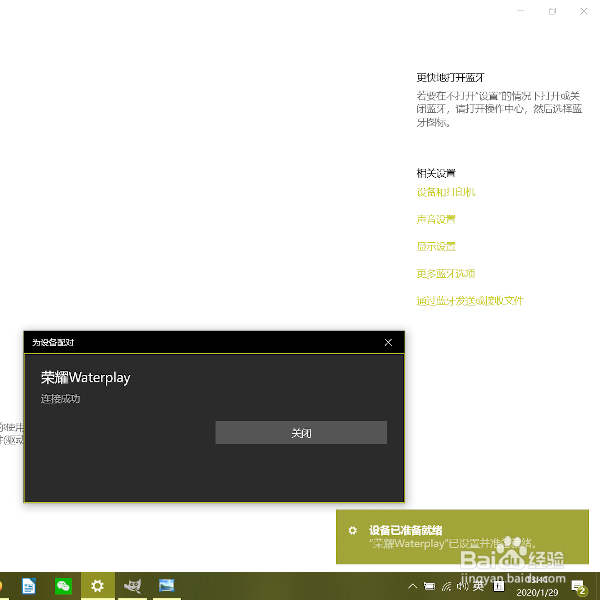Open 通过蓝牙发送或接收文件 link
Viewport: 600px width, 600px height.
coord(470,301)
